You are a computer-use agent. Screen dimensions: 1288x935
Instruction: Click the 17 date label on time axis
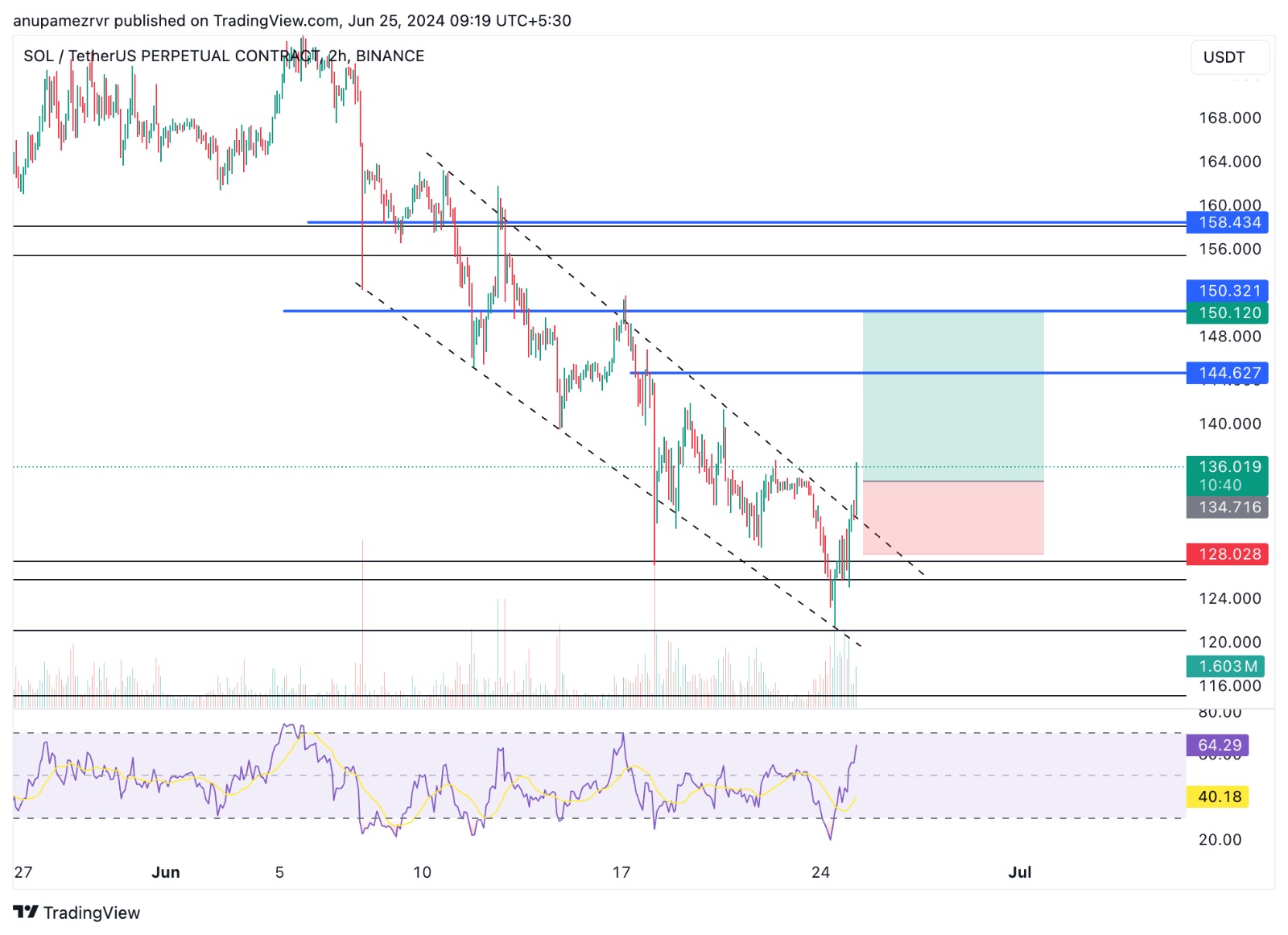[x=621, y=872]
